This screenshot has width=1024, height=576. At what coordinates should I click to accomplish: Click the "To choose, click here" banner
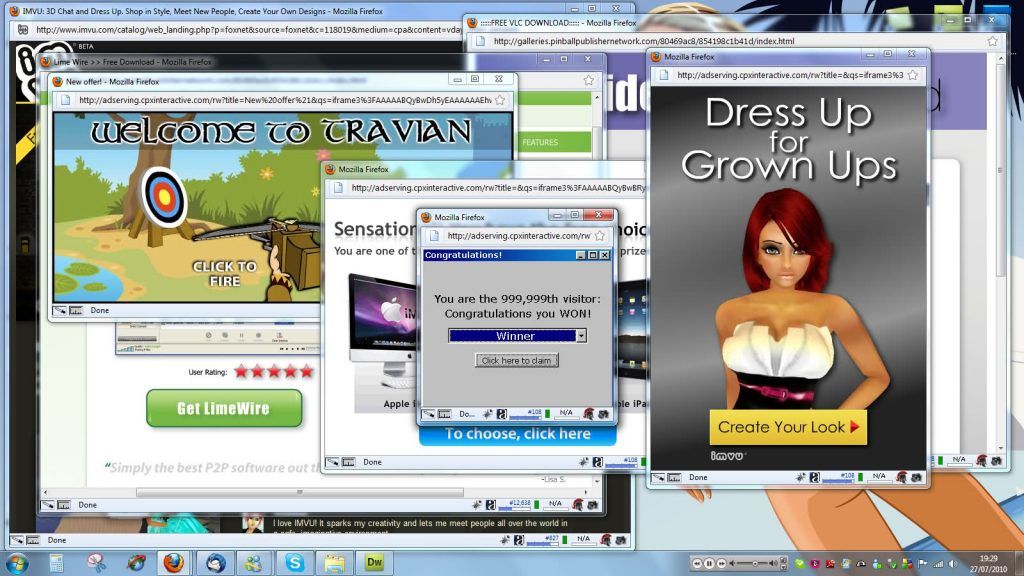517,434
